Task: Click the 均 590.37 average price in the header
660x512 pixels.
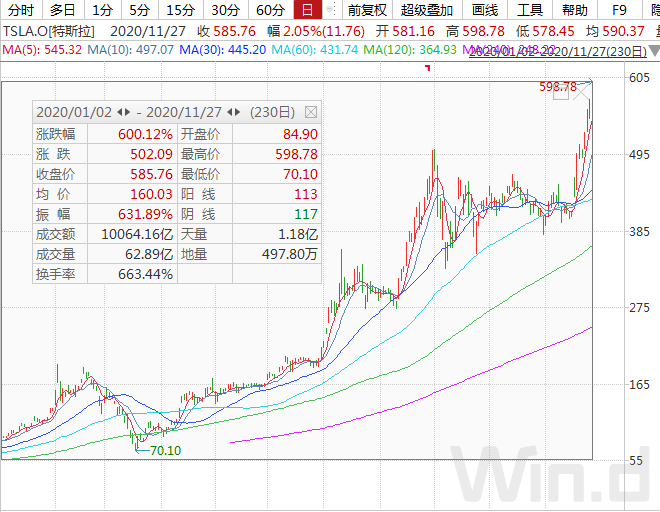Action: click(615, 31)
